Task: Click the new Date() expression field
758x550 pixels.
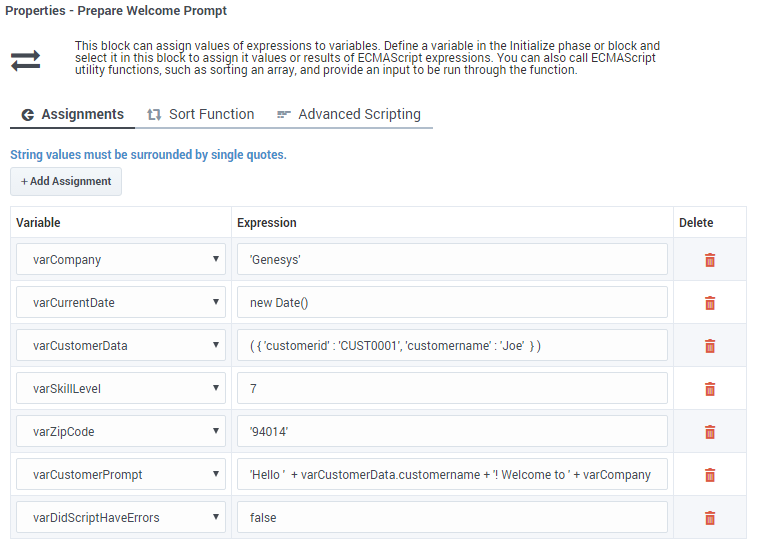Action: (x=452, y=303)
